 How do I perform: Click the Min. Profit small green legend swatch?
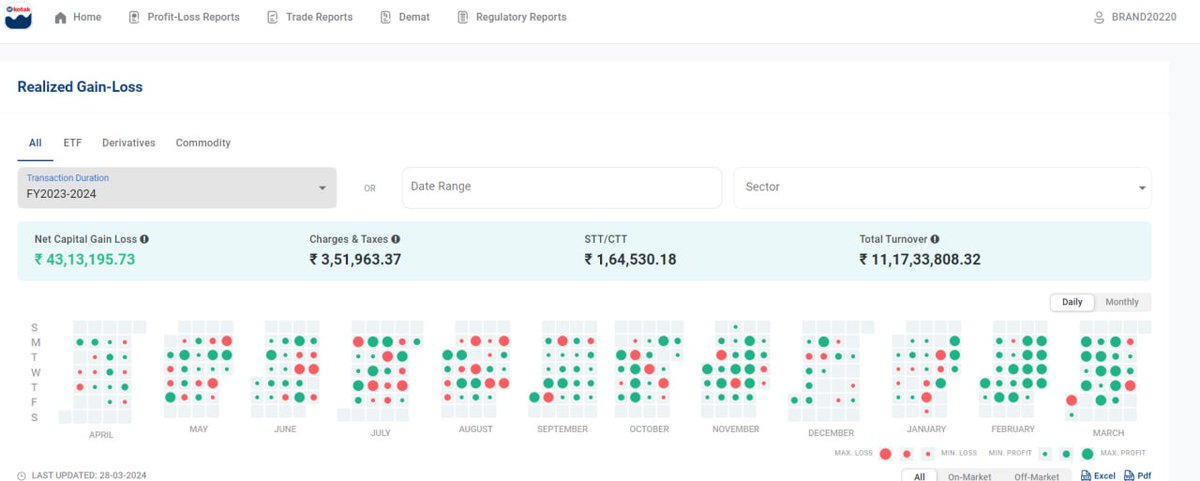pyautogui.click(x=1045, y=453)
